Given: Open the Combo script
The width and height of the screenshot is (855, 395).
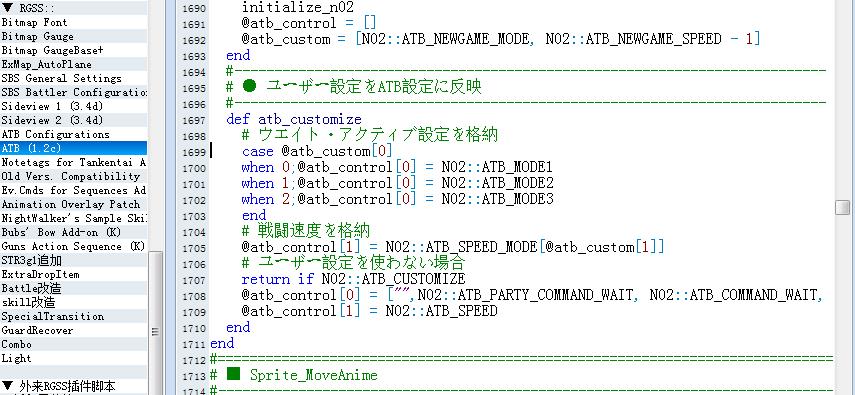Looking at the screenshot, I should [74, 344].
